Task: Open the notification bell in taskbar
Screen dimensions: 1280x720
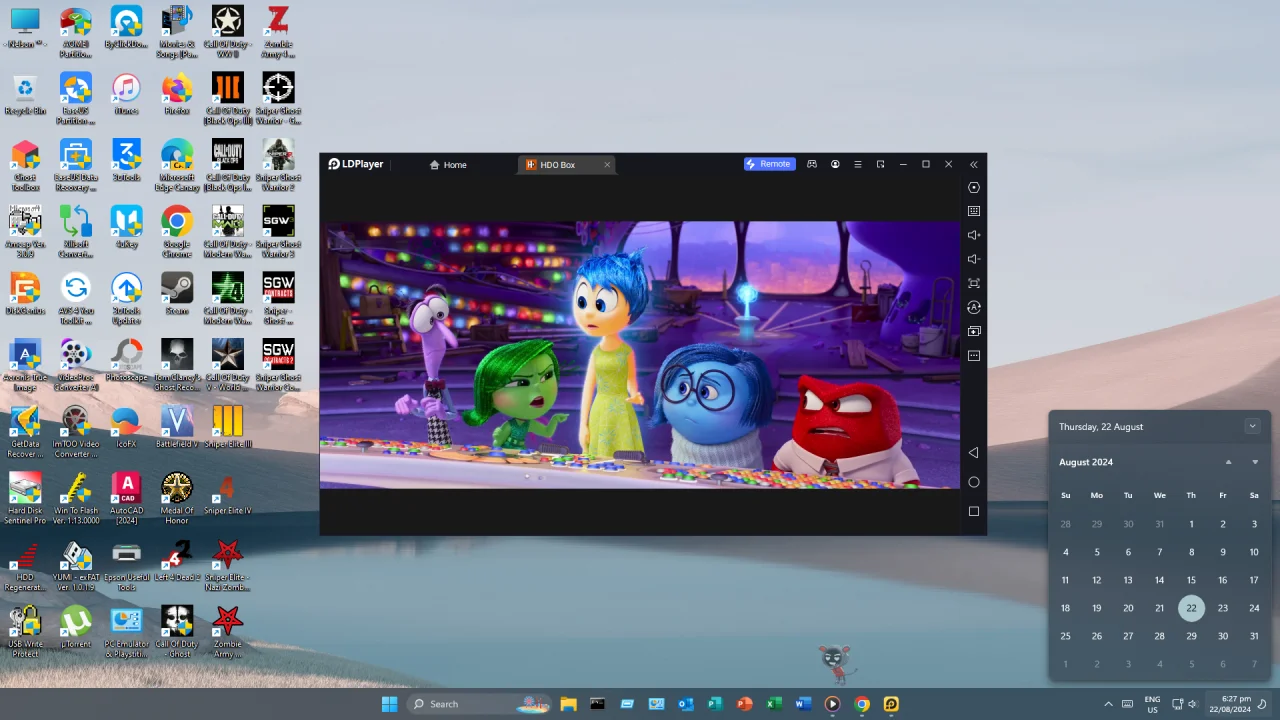Action: (x=1263, y=704)
